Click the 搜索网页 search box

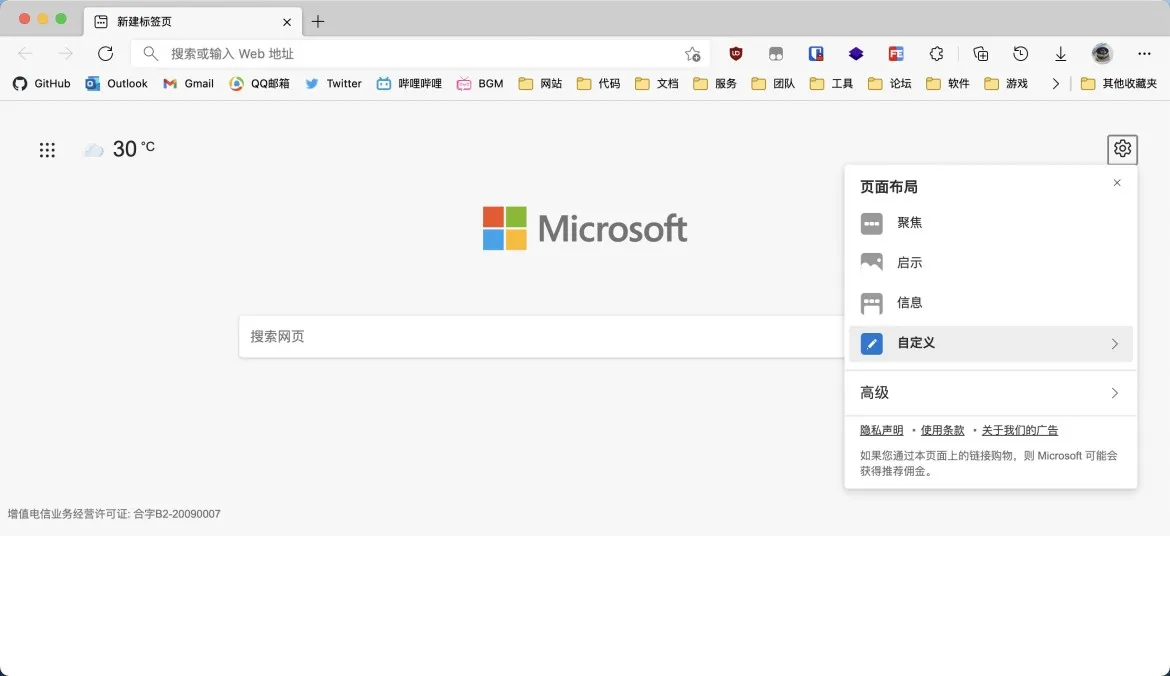(x=541, y=337)
